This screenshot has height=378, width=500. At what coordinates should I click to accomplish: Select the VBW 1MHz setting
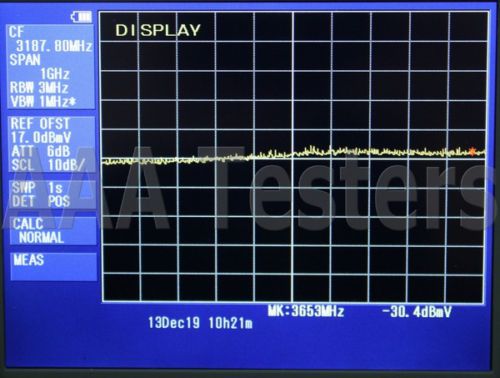[43, 102]
